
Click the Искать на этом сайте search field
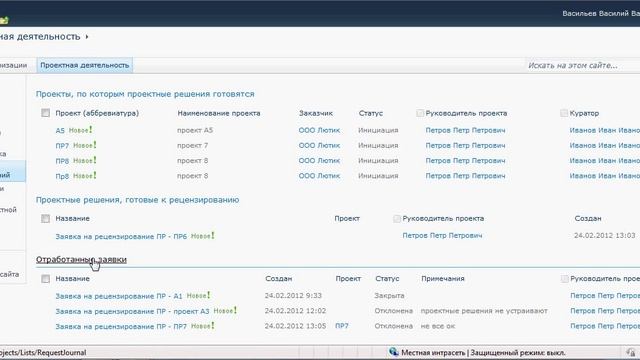582,65
